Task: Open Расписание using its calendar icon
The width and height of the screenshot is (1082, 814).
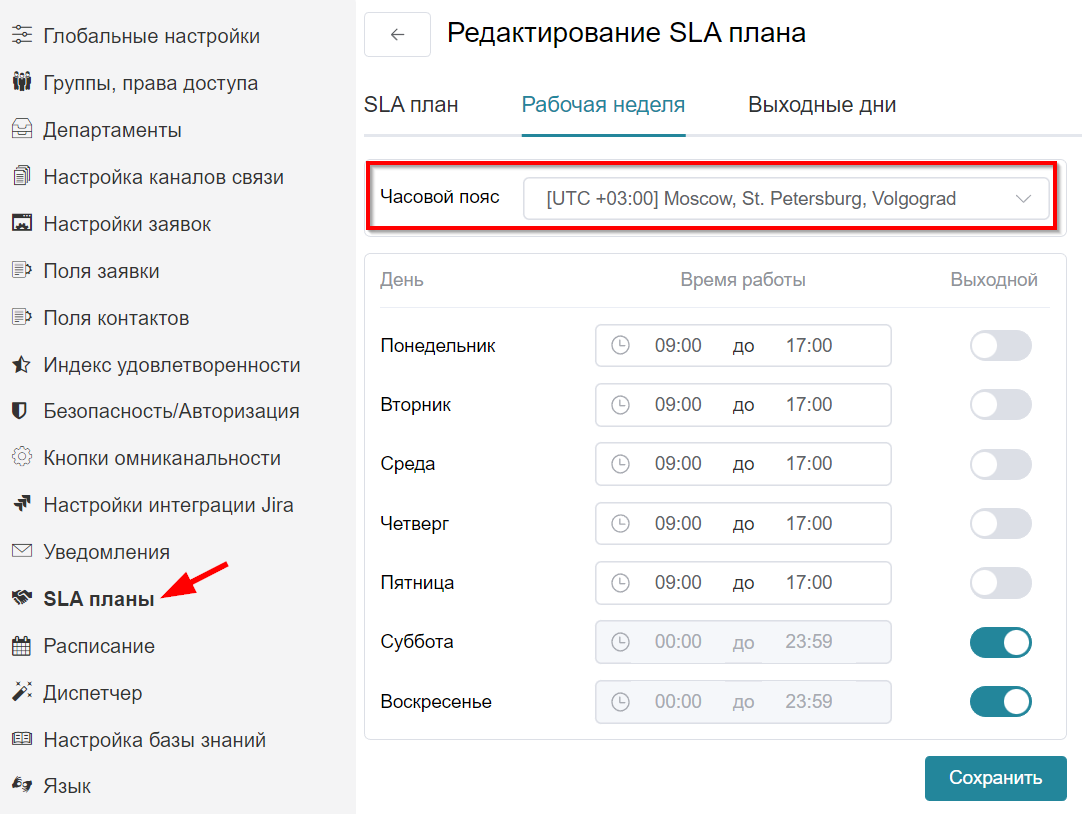Action: (22, 646)
